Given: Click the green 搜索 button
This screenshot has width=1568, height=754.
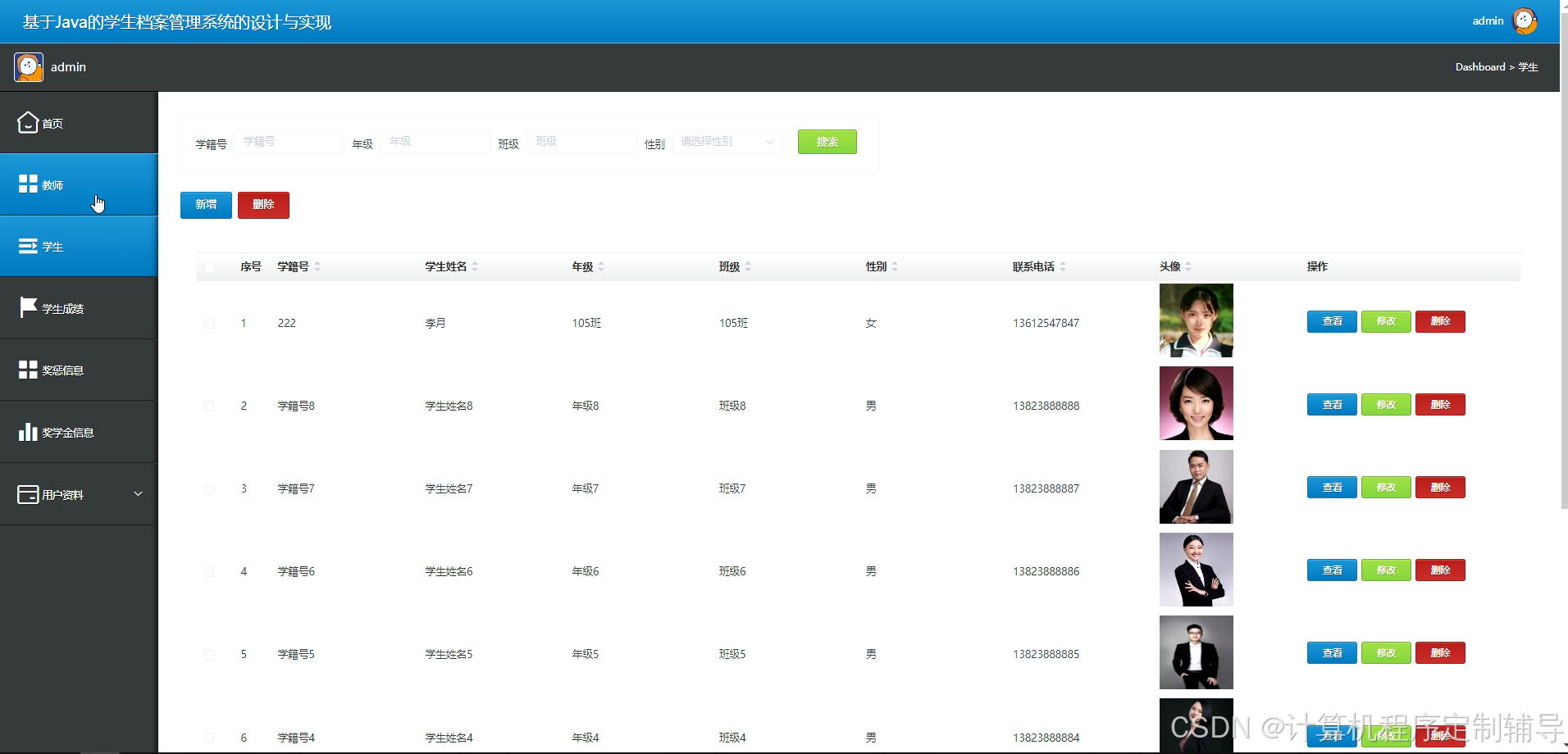Looking at the screenshot, I should [x=827, y=142].
